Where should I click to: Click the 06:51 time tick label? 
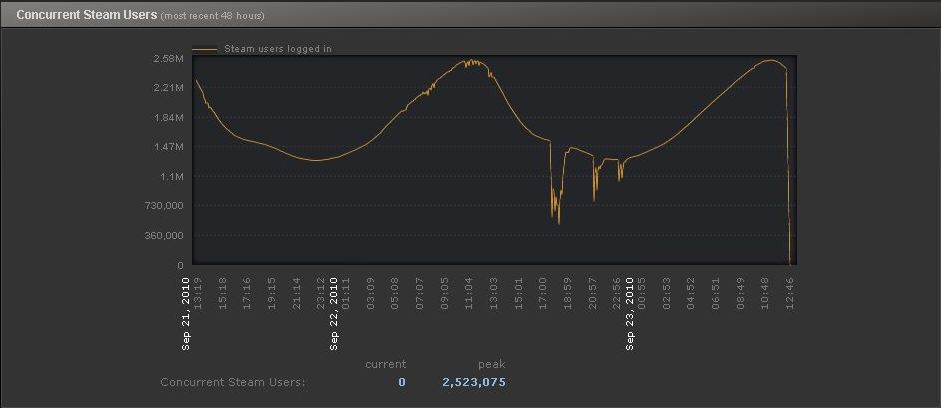[715, 293]
